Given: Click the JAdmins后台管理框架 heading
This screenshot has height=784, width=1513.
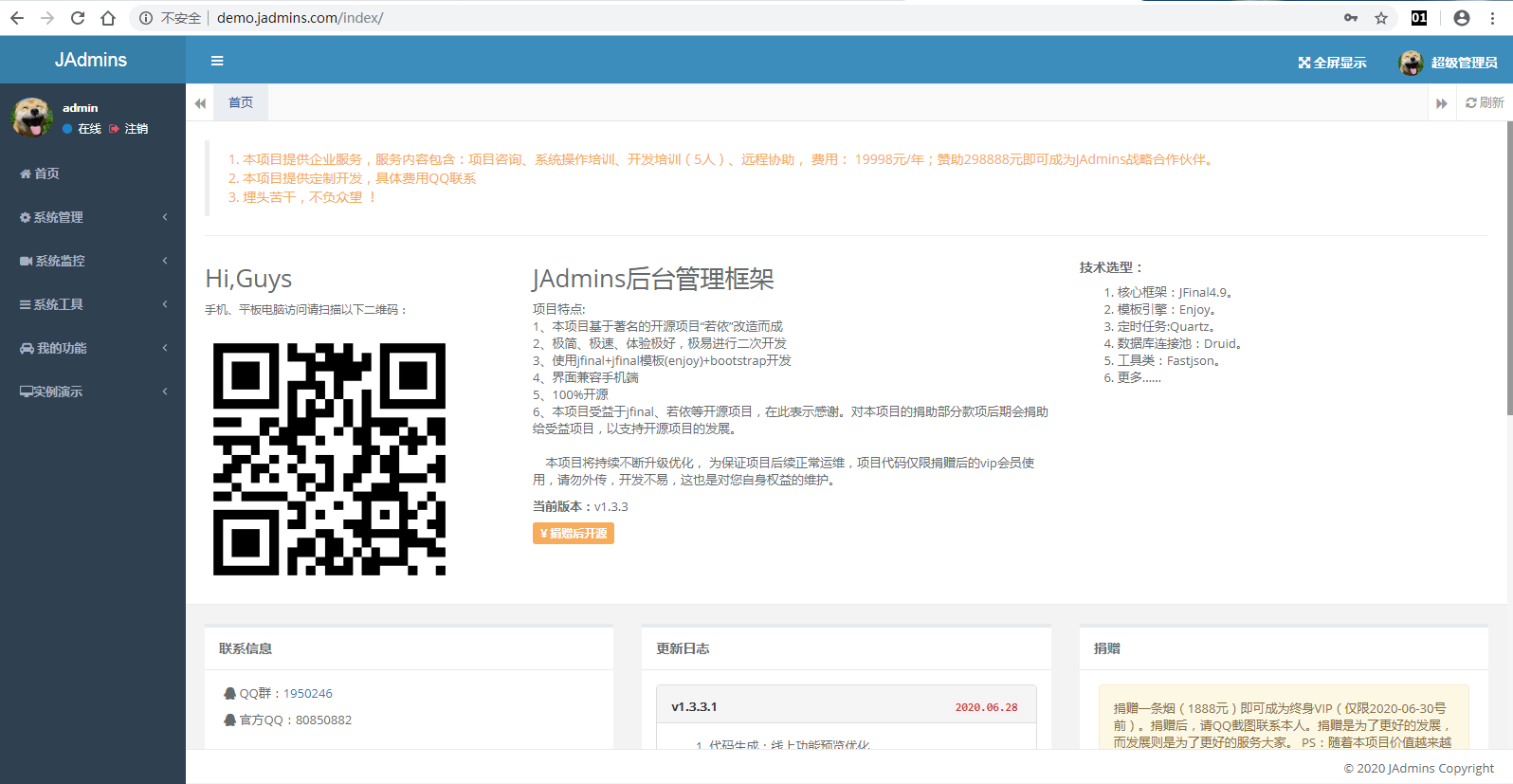Looking at the screenshot, I should point(653,279).
